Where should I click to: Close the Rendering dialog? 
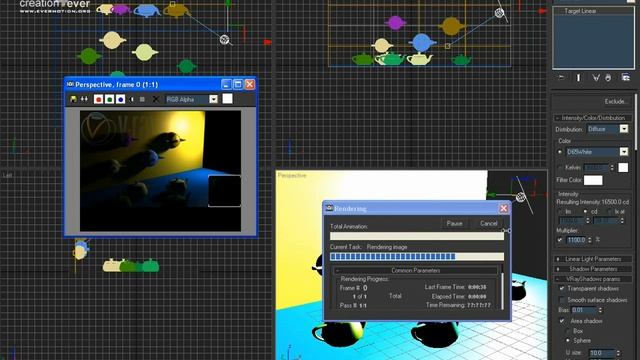click(504, 209)
